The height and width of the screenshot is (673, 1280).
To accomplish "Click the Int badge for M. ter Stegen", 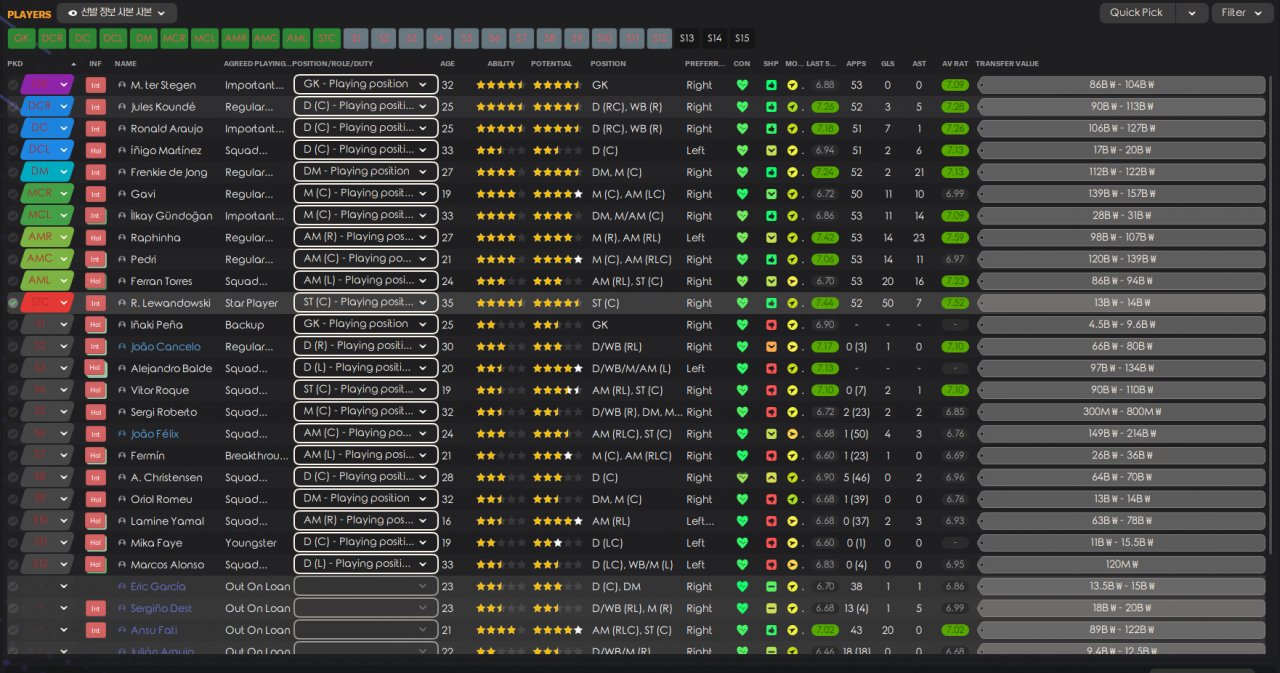I will [x=96, y=85].
